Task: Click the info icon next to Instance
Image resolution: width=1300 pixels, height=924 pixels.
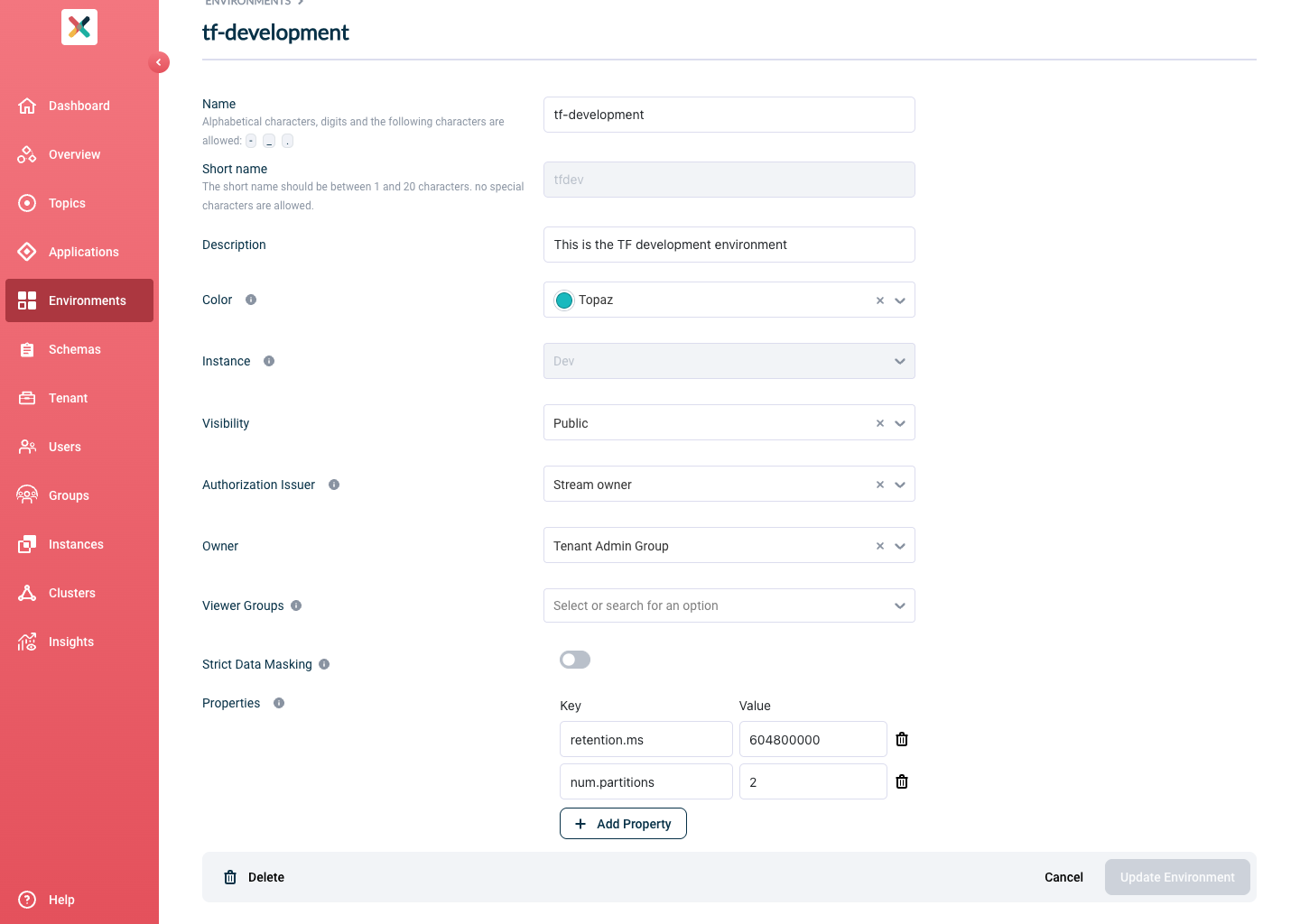Action: click(x=269, y=361)
